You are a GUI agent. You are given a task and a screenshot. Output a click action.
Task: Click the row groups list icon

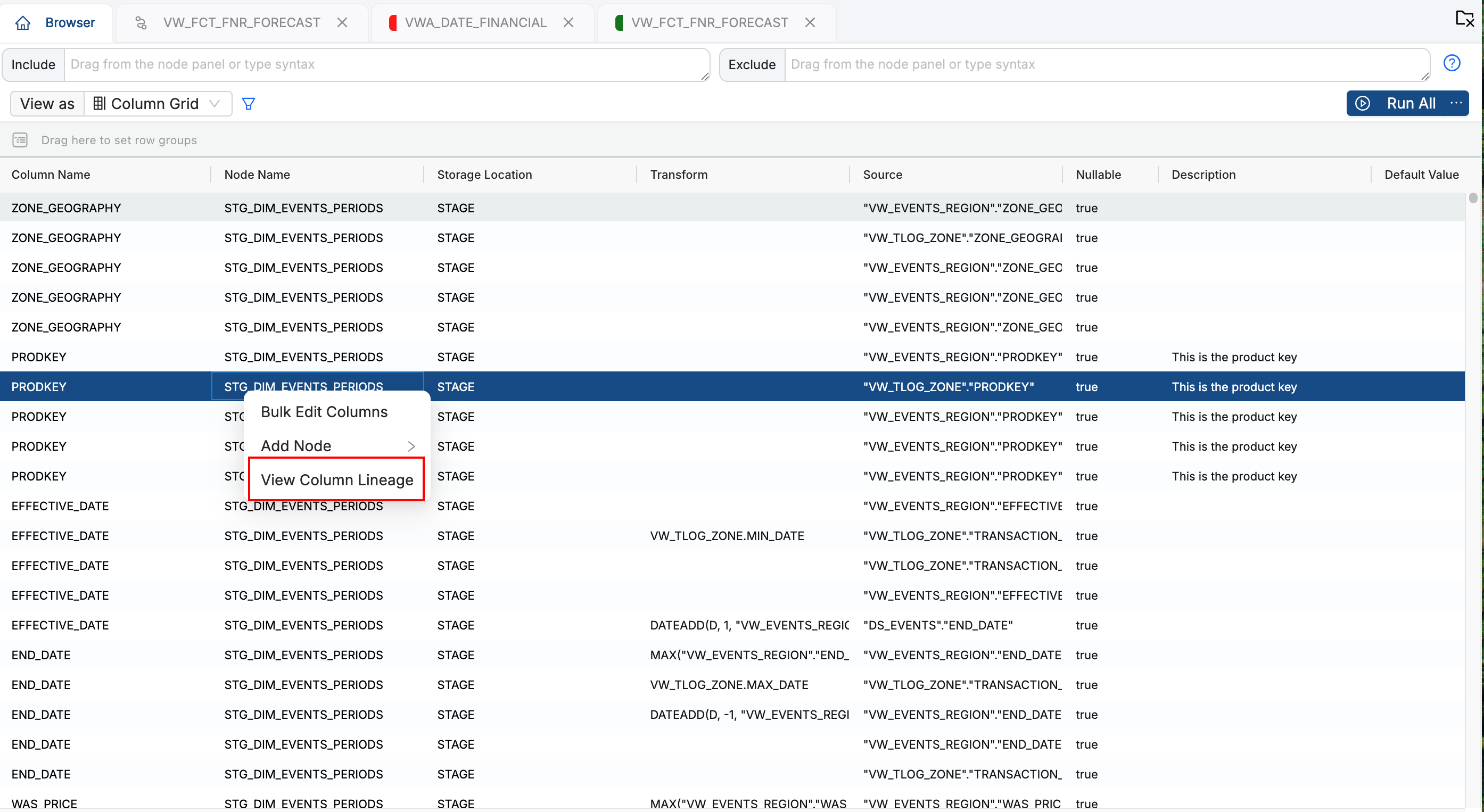click(x=20, y=140)
